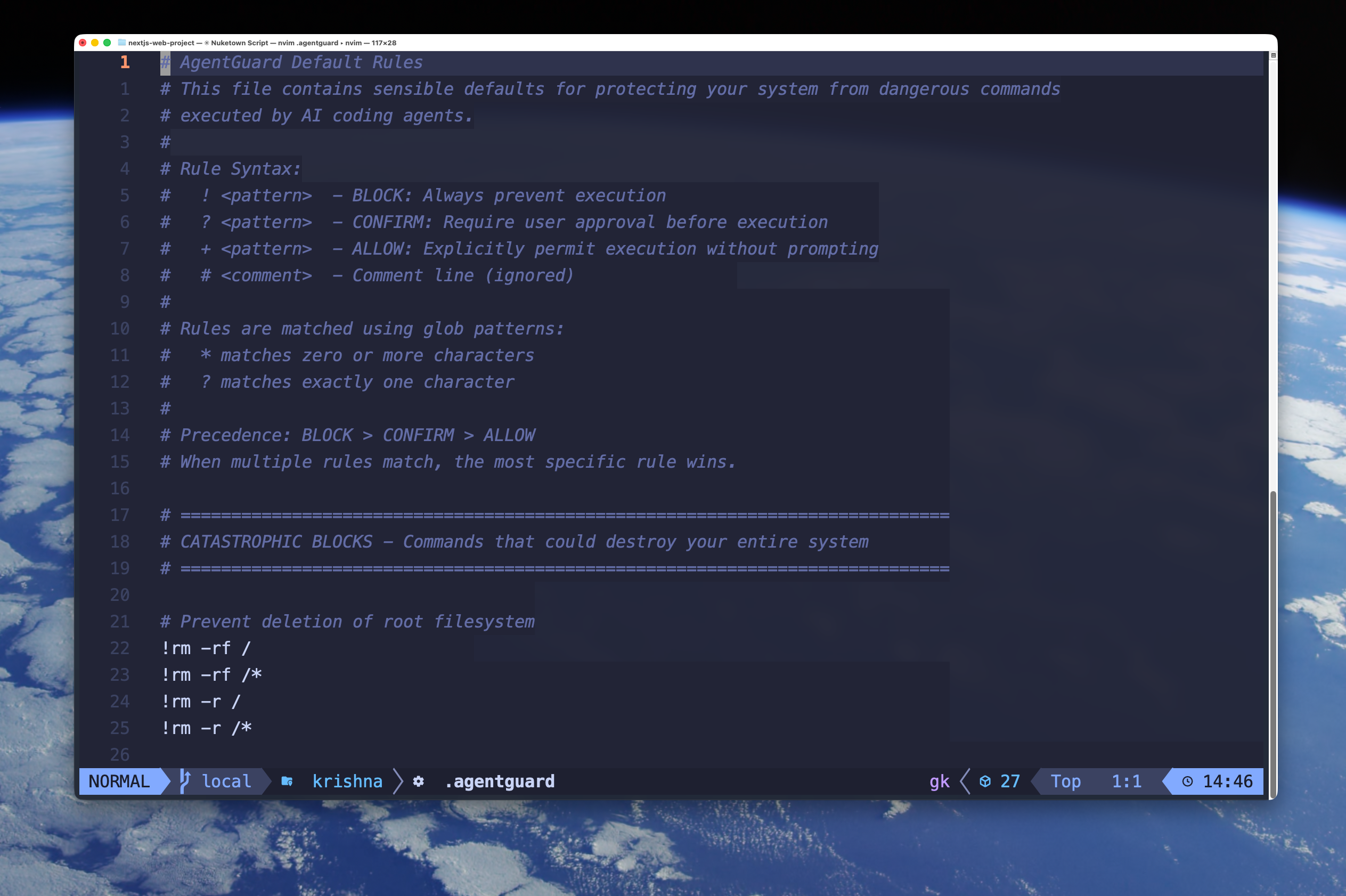Click the 1:1 cursor position indicator
The height and width of the screenshot is (896, 1346).
pyautogui.click(x=1126, y=781)
